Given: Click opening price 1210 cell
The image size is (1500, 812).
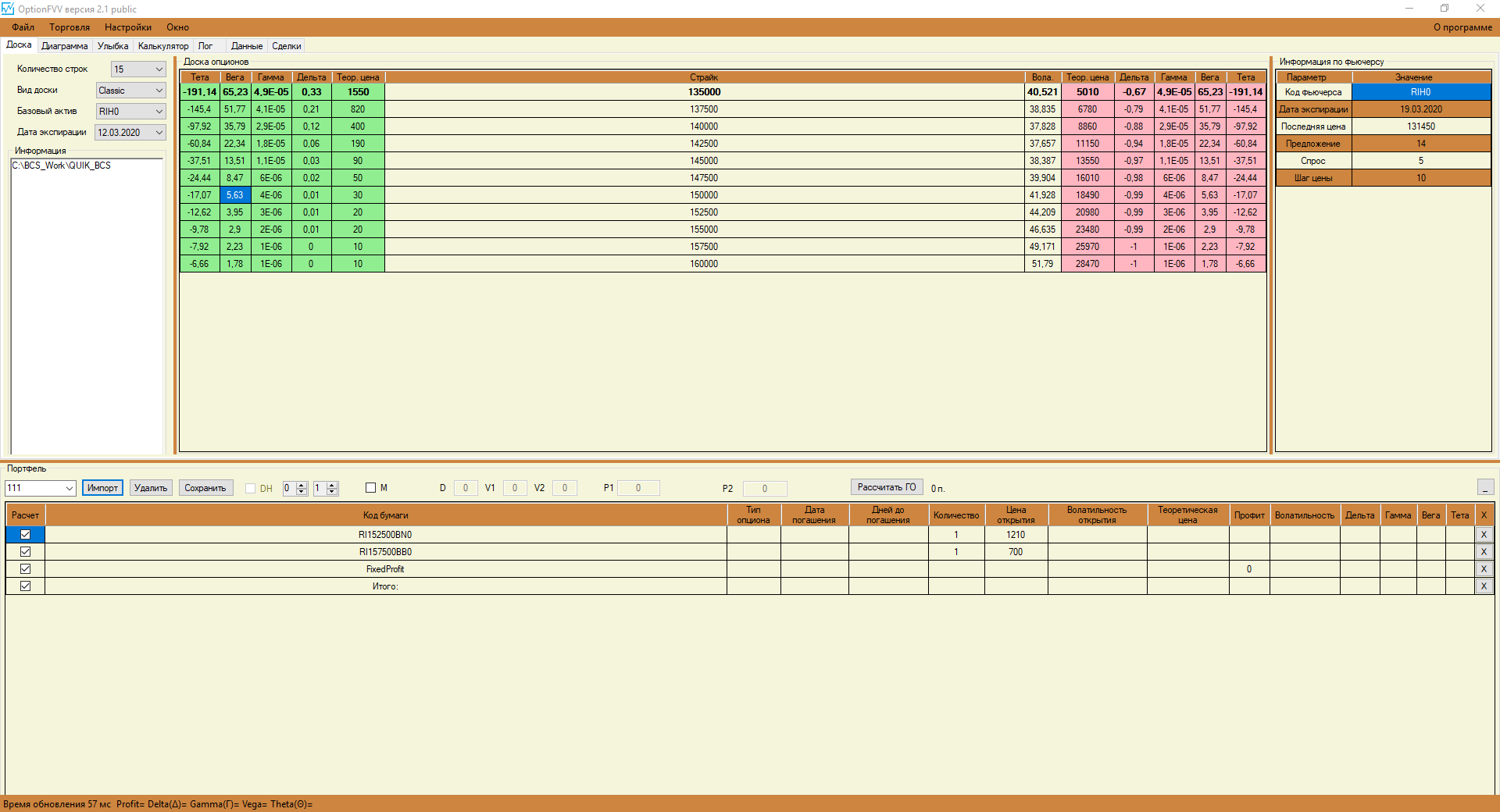Looking at the screenshot, I should point(1016,535).
